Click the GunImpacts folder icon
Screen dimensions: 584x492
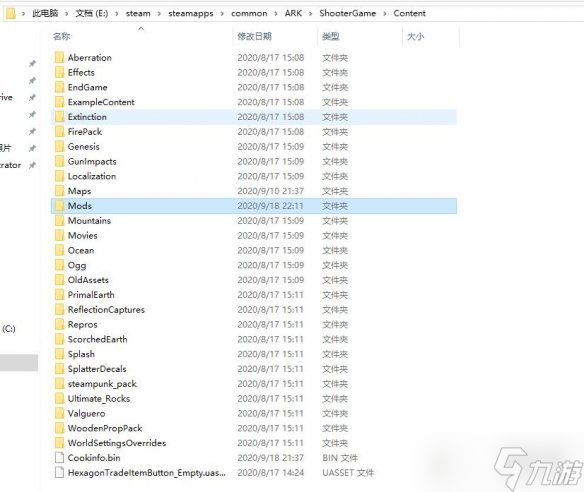coord(59,161)
